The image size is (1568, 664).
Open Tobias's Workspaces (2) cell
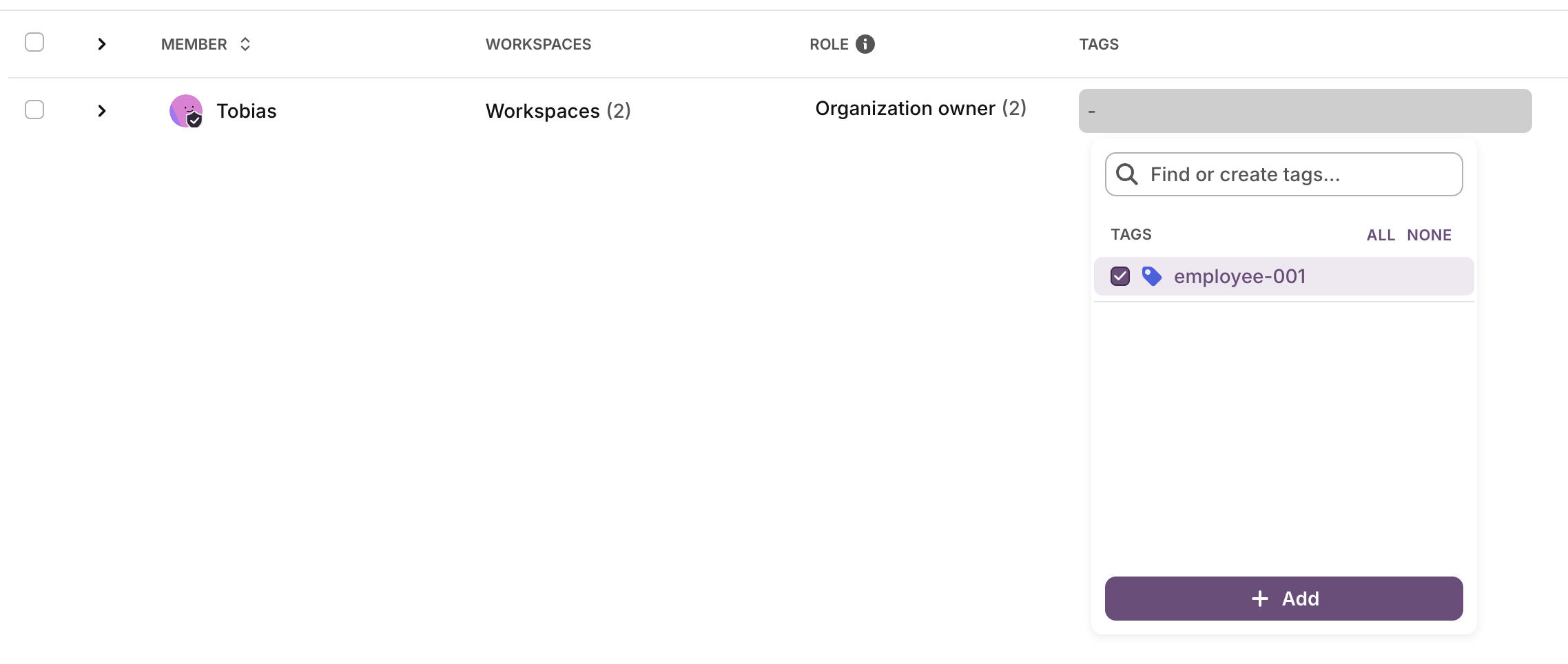558,111
